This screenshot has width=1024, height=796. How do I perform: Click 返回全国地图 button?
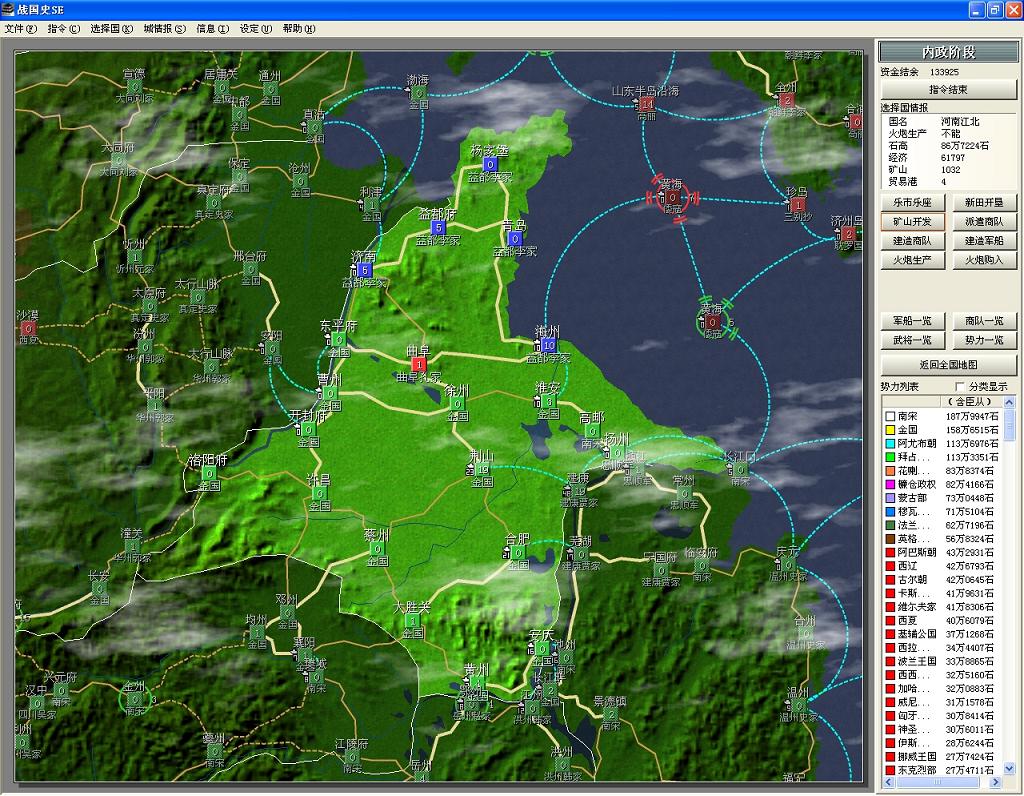(948, 365)
